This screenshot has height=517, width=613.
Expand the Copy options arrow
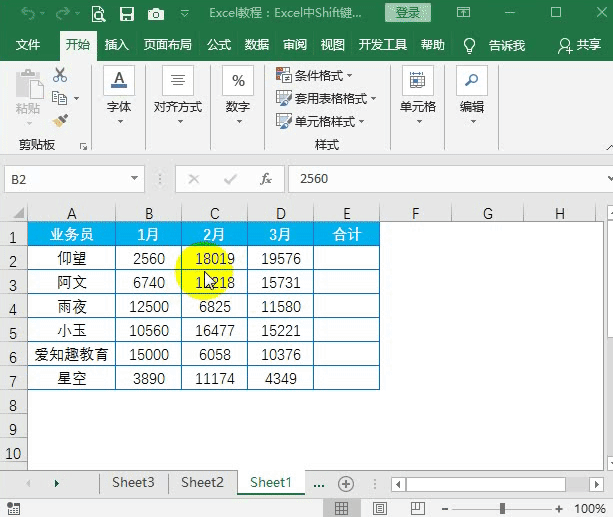point(77,98)
